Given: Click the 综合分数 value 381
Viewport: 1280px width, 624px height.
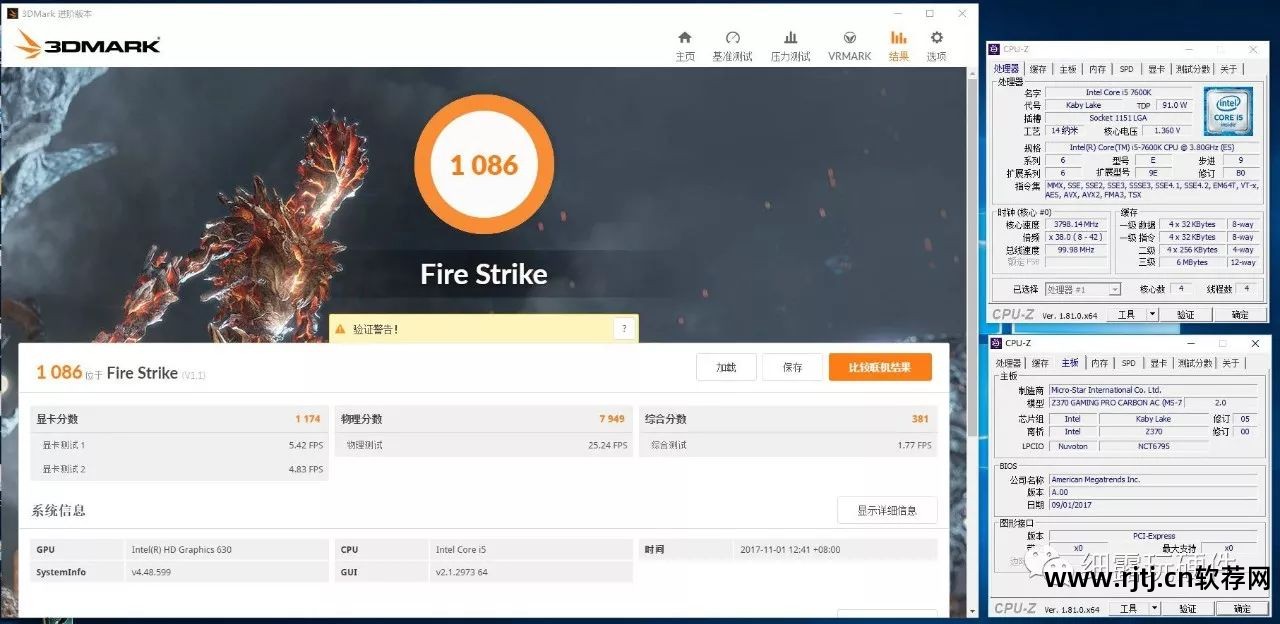Looking at the screenshot, I should click(x=921, y=419).
